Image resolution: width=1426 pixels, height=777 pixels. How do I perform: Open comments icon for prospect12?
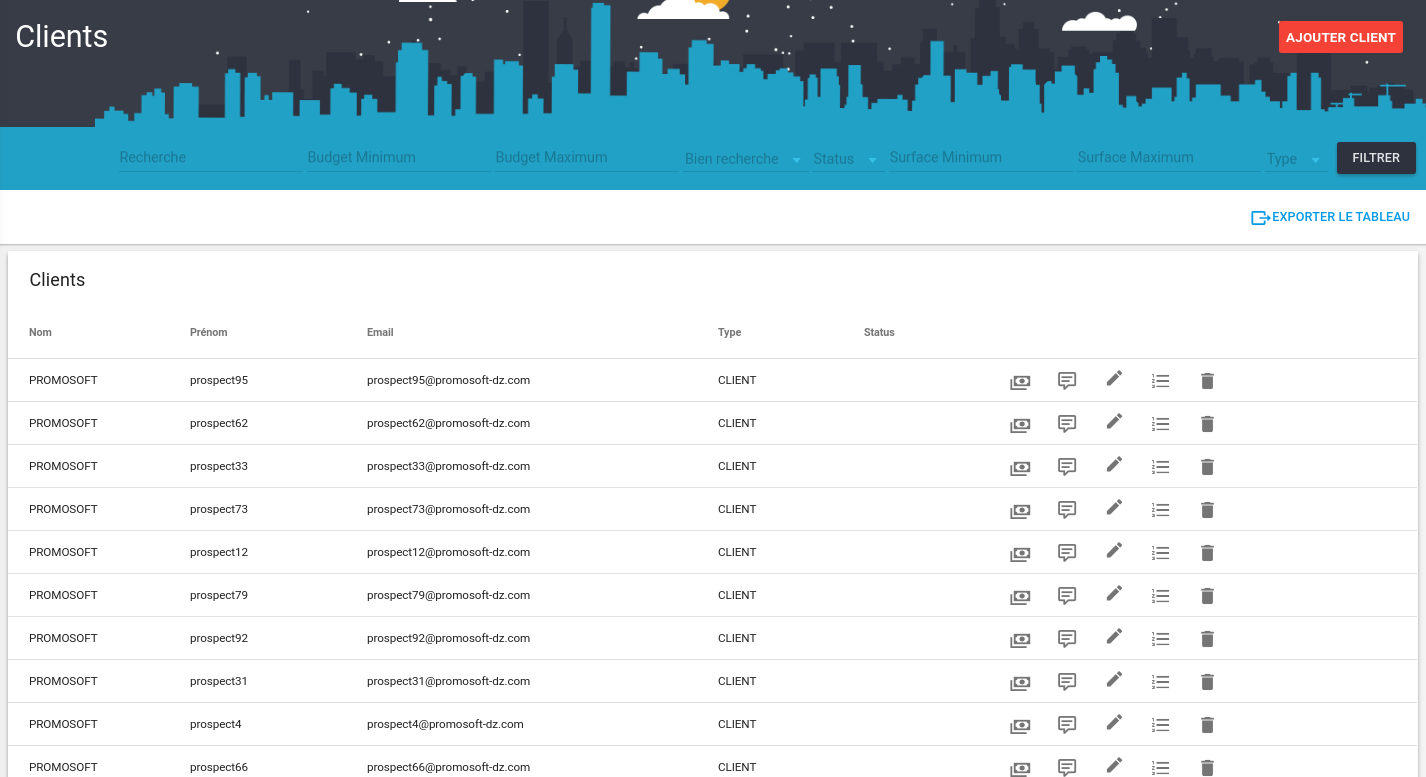point(1067,553)
